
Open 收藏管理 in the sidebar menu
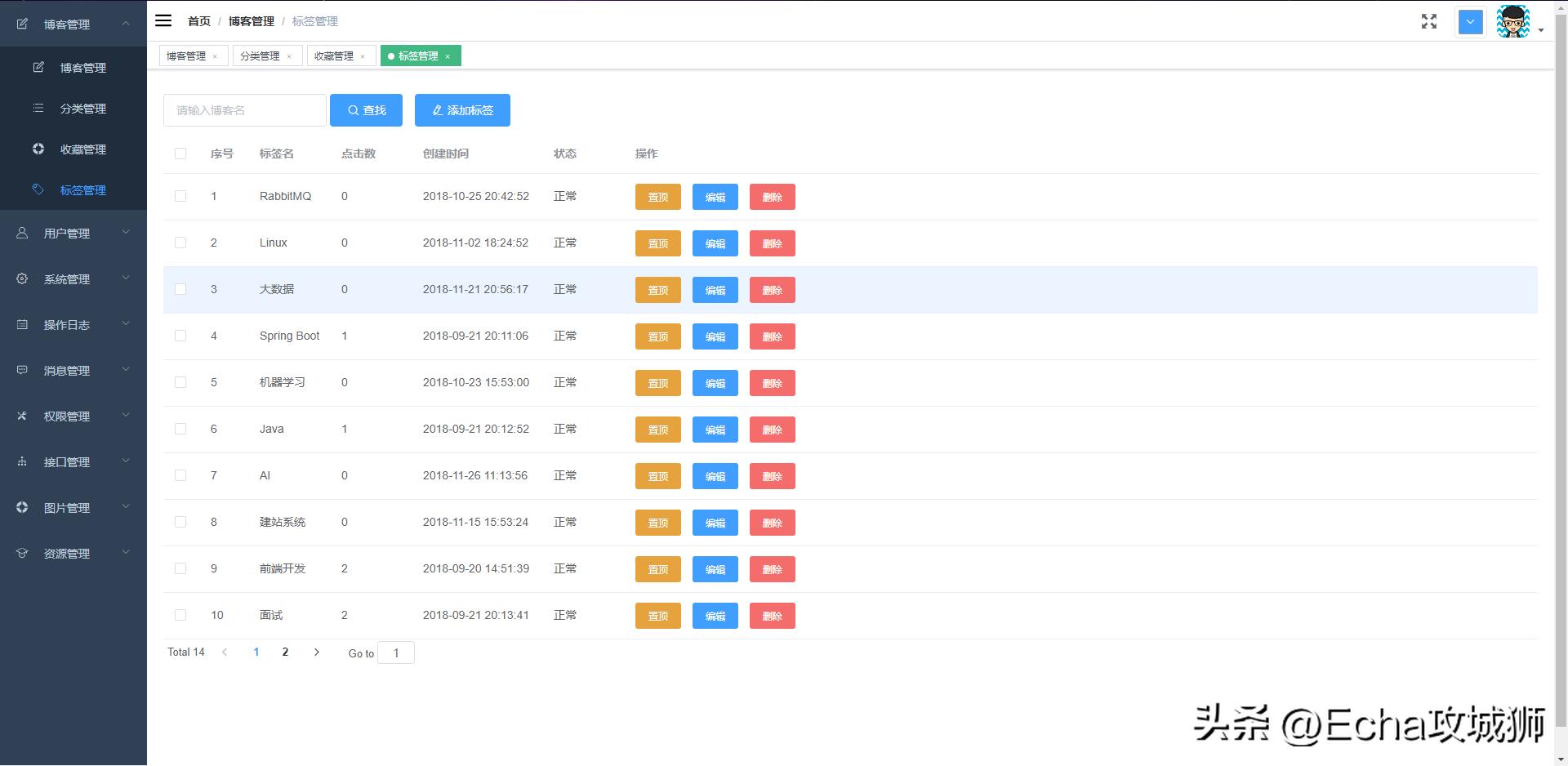point(82,149)
